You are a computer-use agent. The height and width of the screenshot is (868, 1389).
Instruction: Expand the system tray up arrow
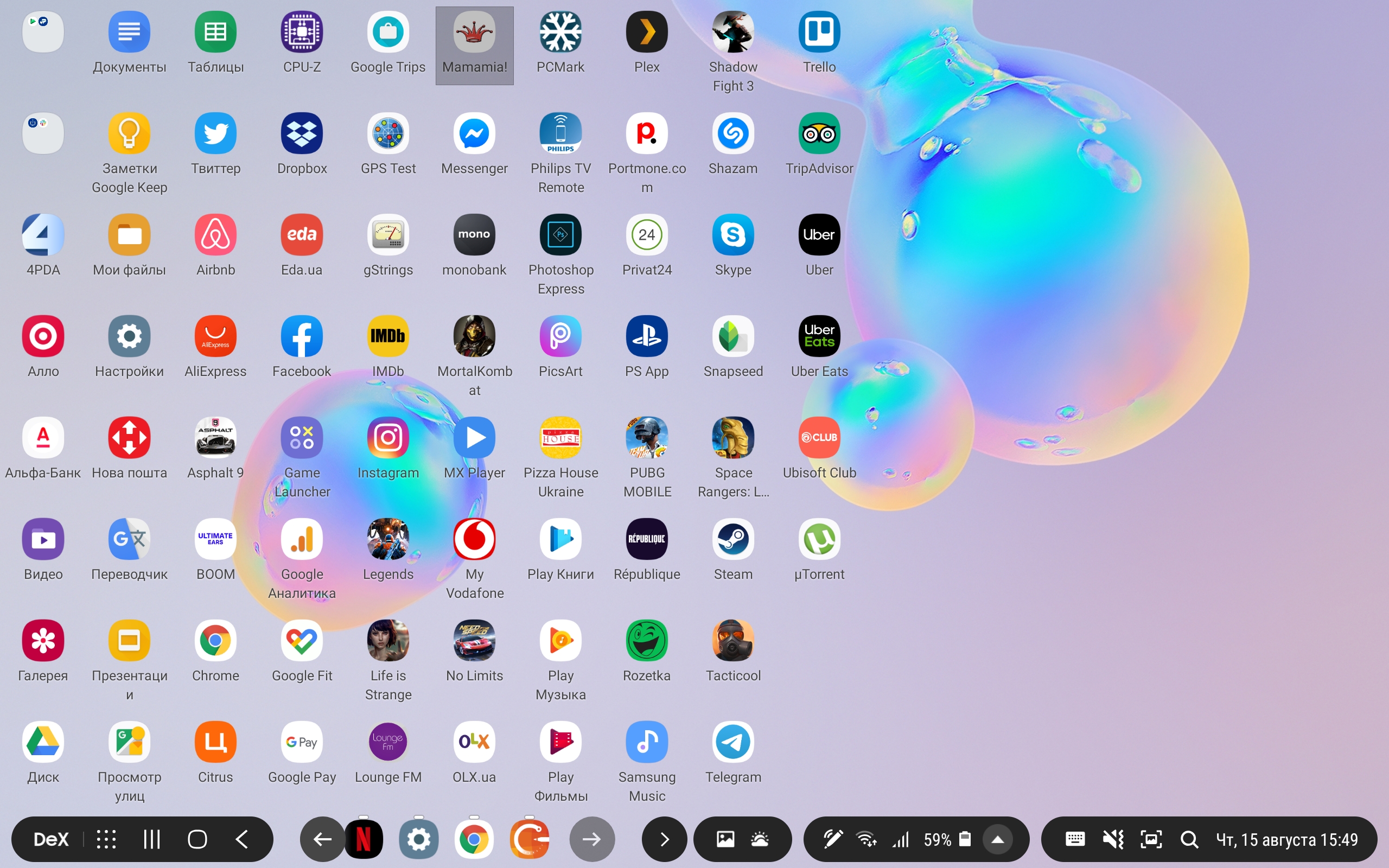998,839
